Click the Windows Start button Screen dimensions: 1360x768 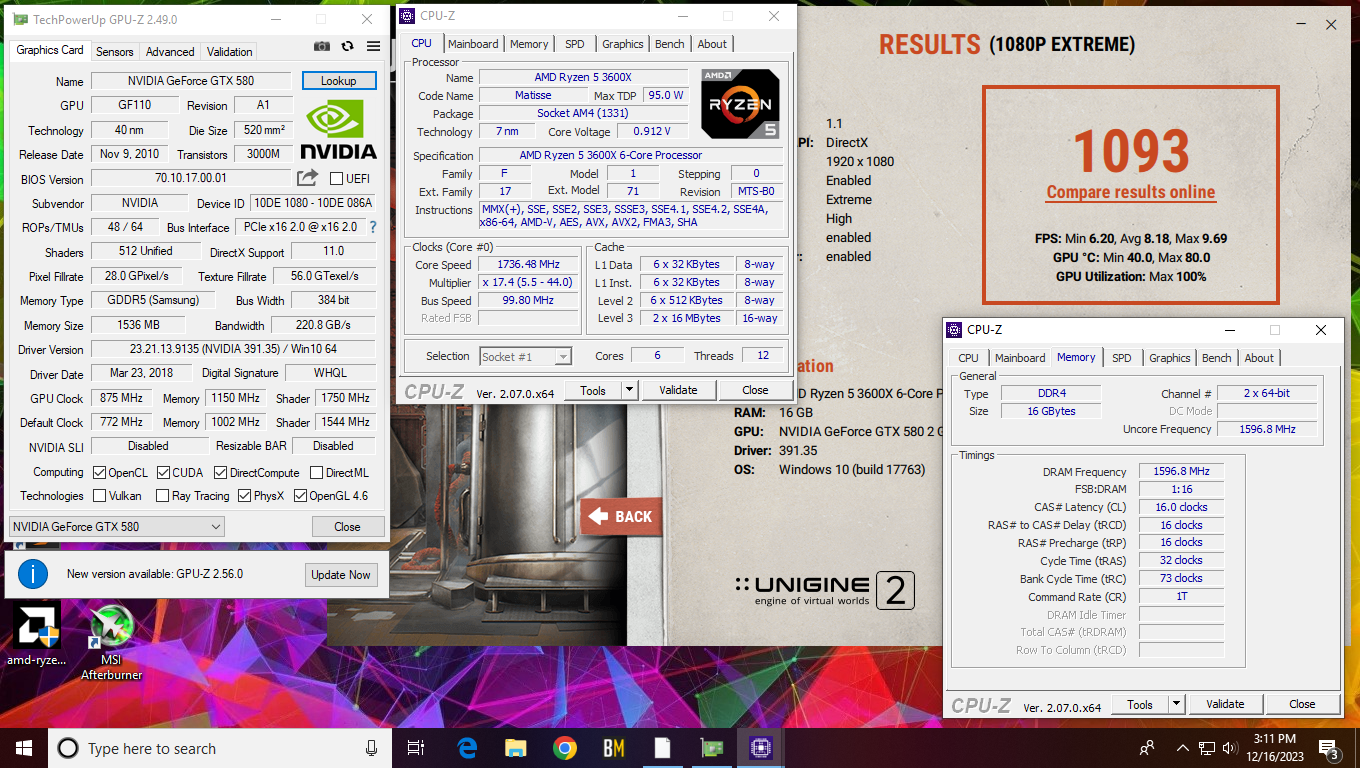tap(23, 748)
